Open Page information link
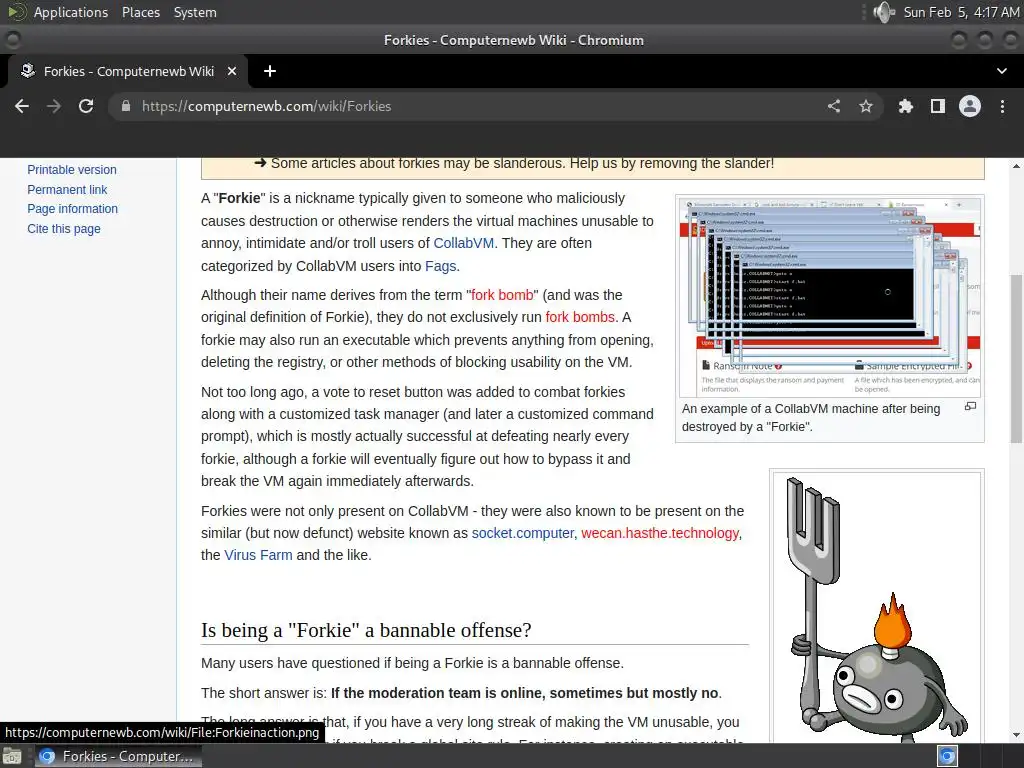The image size is (1024, 768). coord(72,209)
